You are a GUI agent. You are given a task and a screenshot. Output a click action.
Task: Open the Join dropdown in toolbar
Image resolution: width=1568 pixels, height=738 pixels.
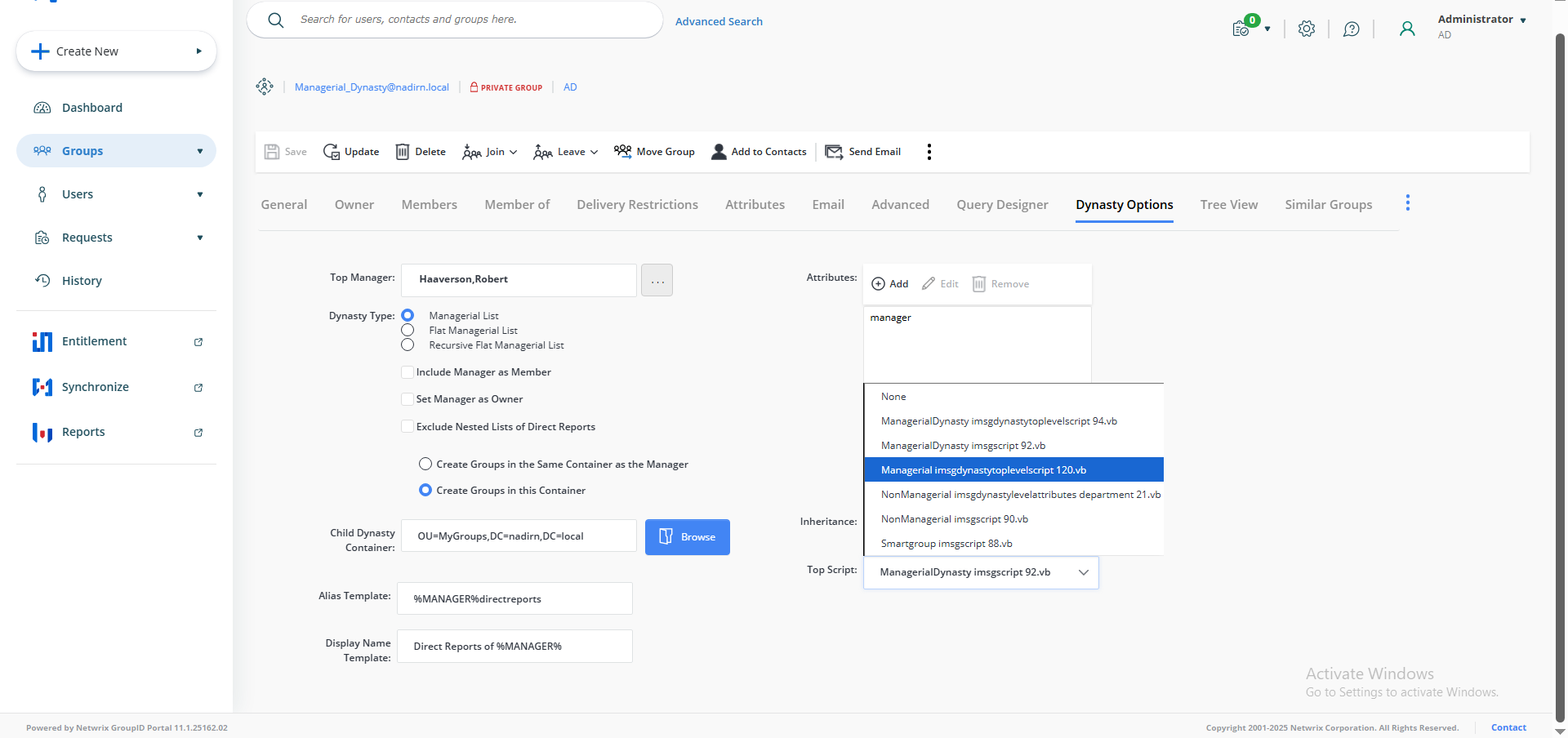click(490, 152)
